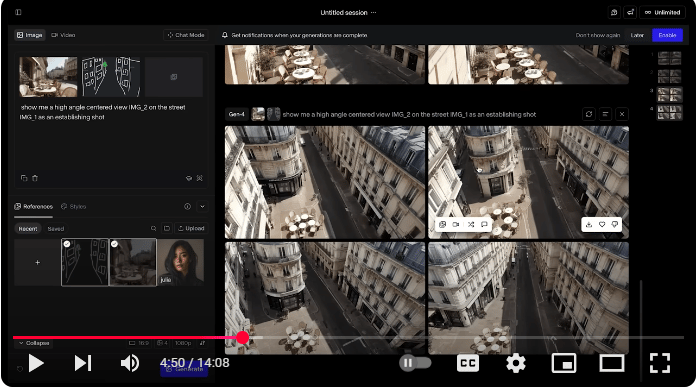The width and height of the screenshot is (698, 388).
Task: Click the support chat icon in the top bar
Action: click(x=614, y=12)
